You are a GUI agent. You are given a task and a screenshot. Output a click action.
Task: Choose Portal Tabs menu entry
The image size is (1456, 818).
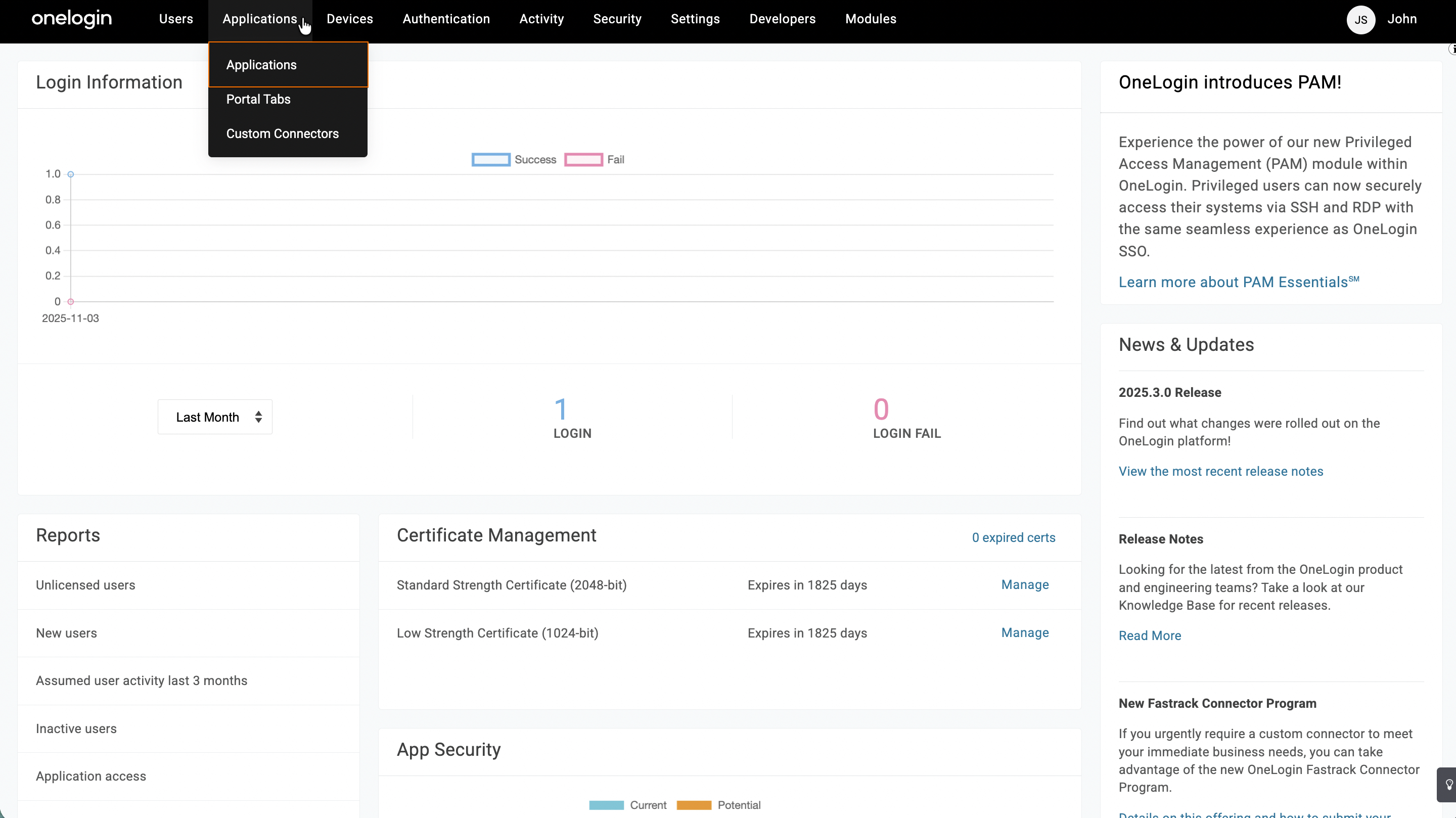[x=258, y=100]
